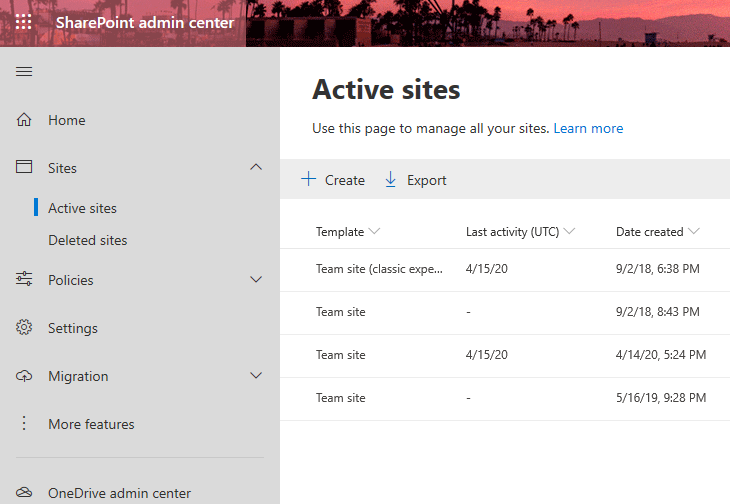
Task: Open the Learn more link
Action: (588, 128)
